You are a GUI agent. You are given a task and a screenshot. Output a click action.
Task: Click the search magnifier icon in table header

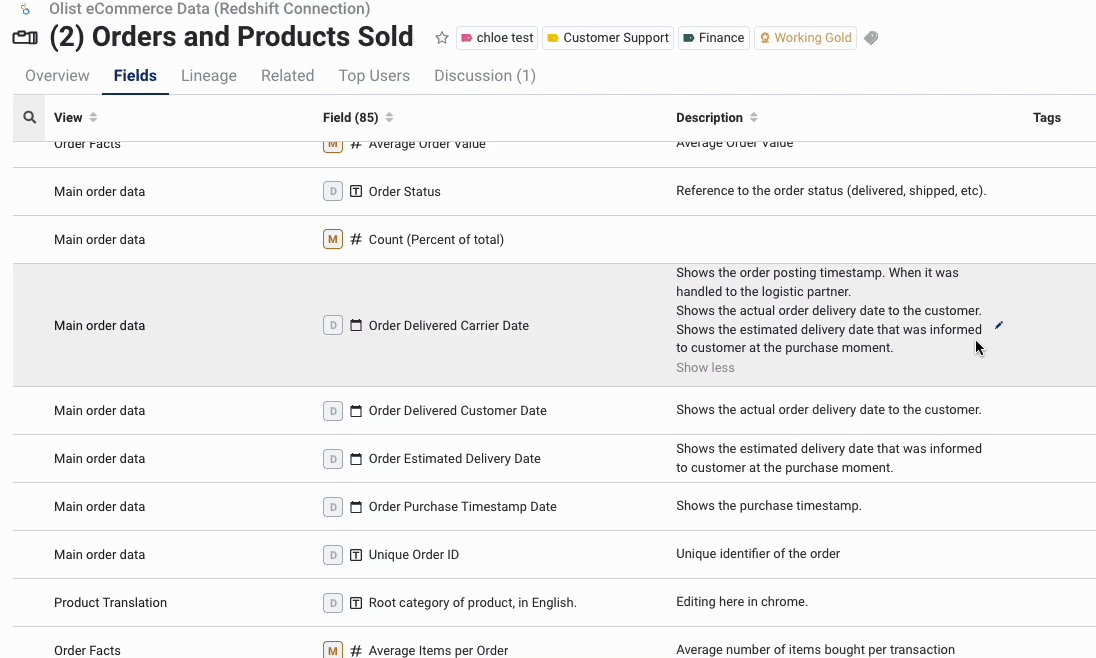29,118
